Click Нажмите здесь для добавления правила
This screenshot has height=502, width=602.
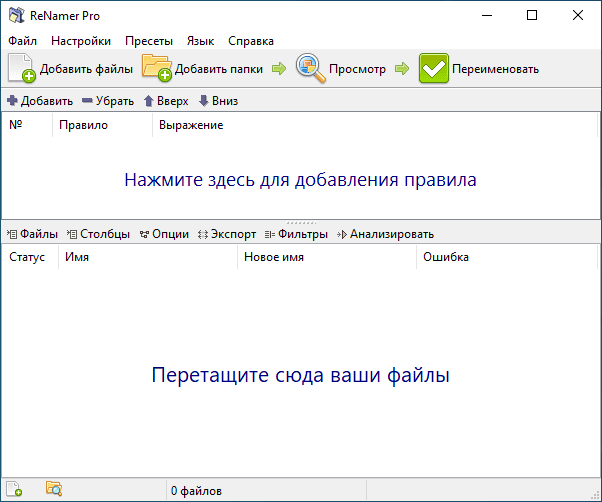(301, 180)
